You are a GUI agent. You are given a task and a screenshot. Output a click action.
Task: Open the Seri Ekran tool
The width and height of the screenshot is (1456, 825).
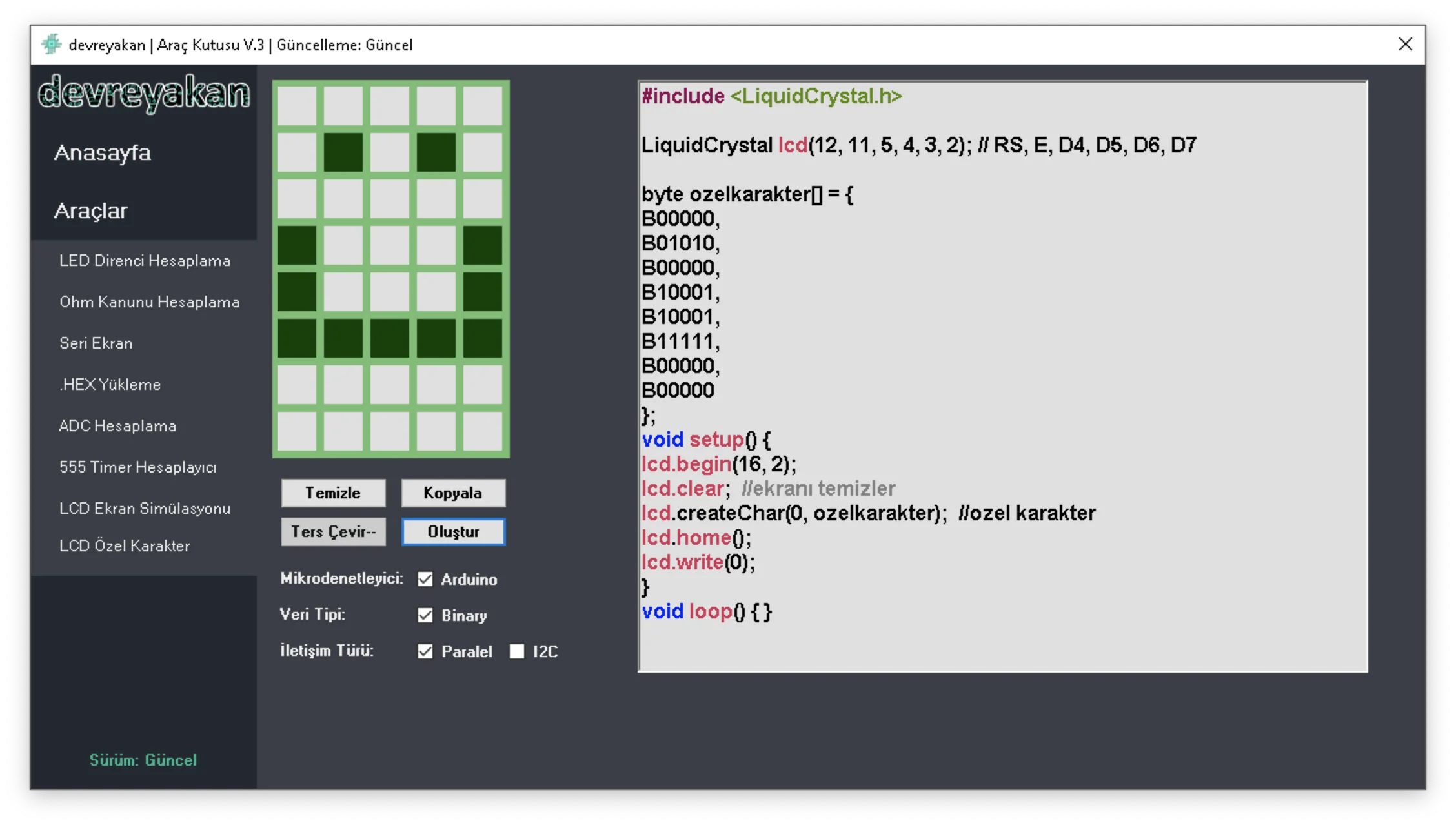[x=96, y=343]
